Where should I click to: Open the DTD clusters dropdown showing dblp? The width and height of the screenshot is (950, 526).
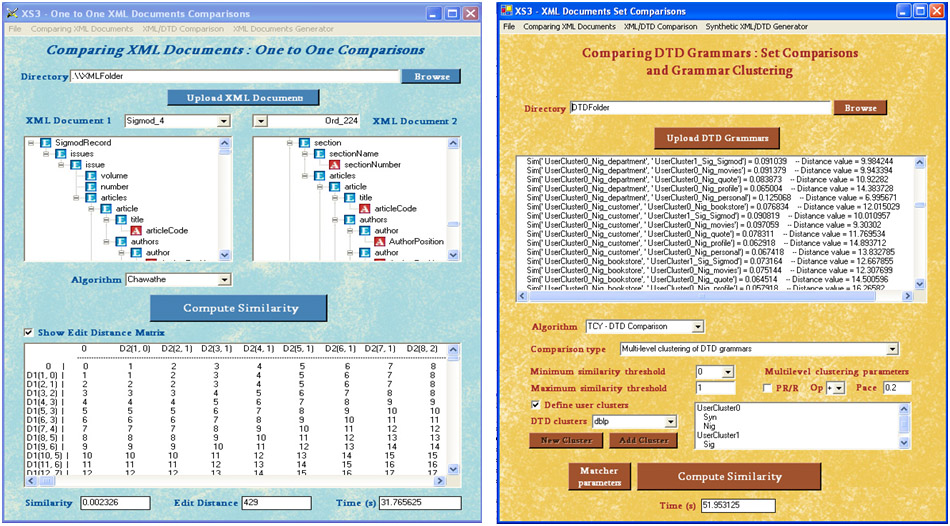point(670,422)
